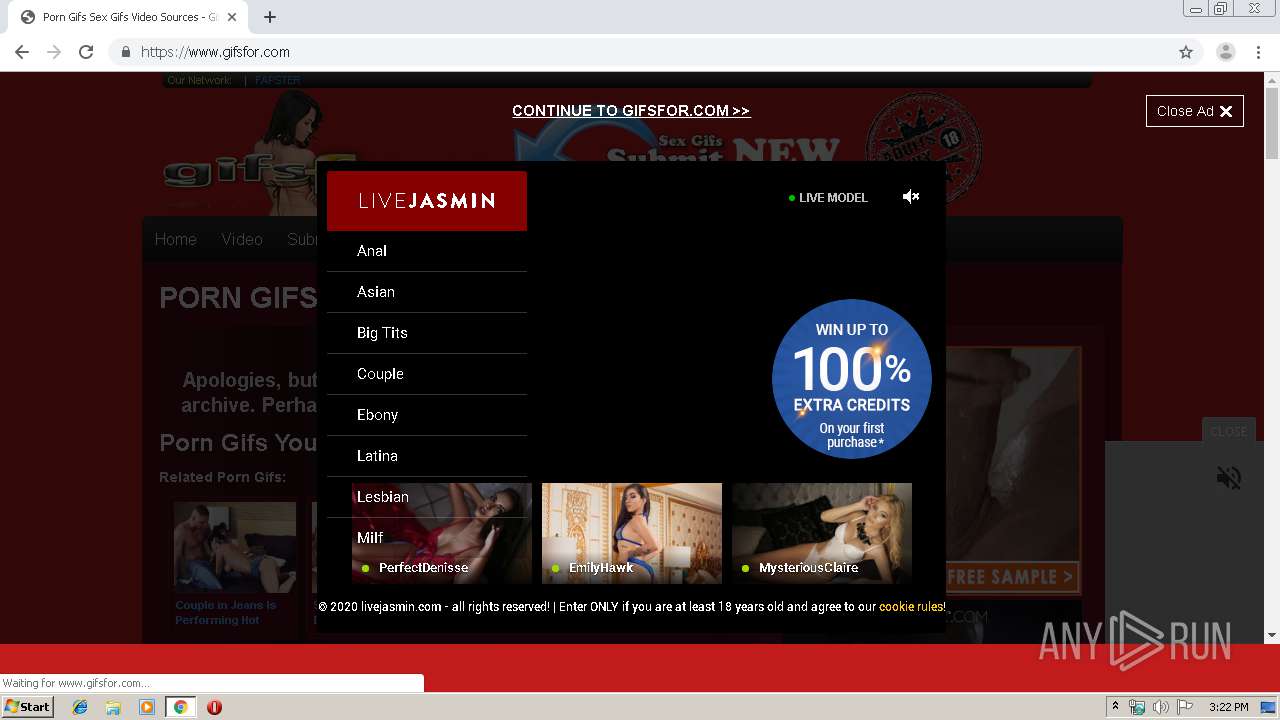Open the file explorer folder on taskbar
This screenshot has height=720, width=1280.
coord(113,707)
